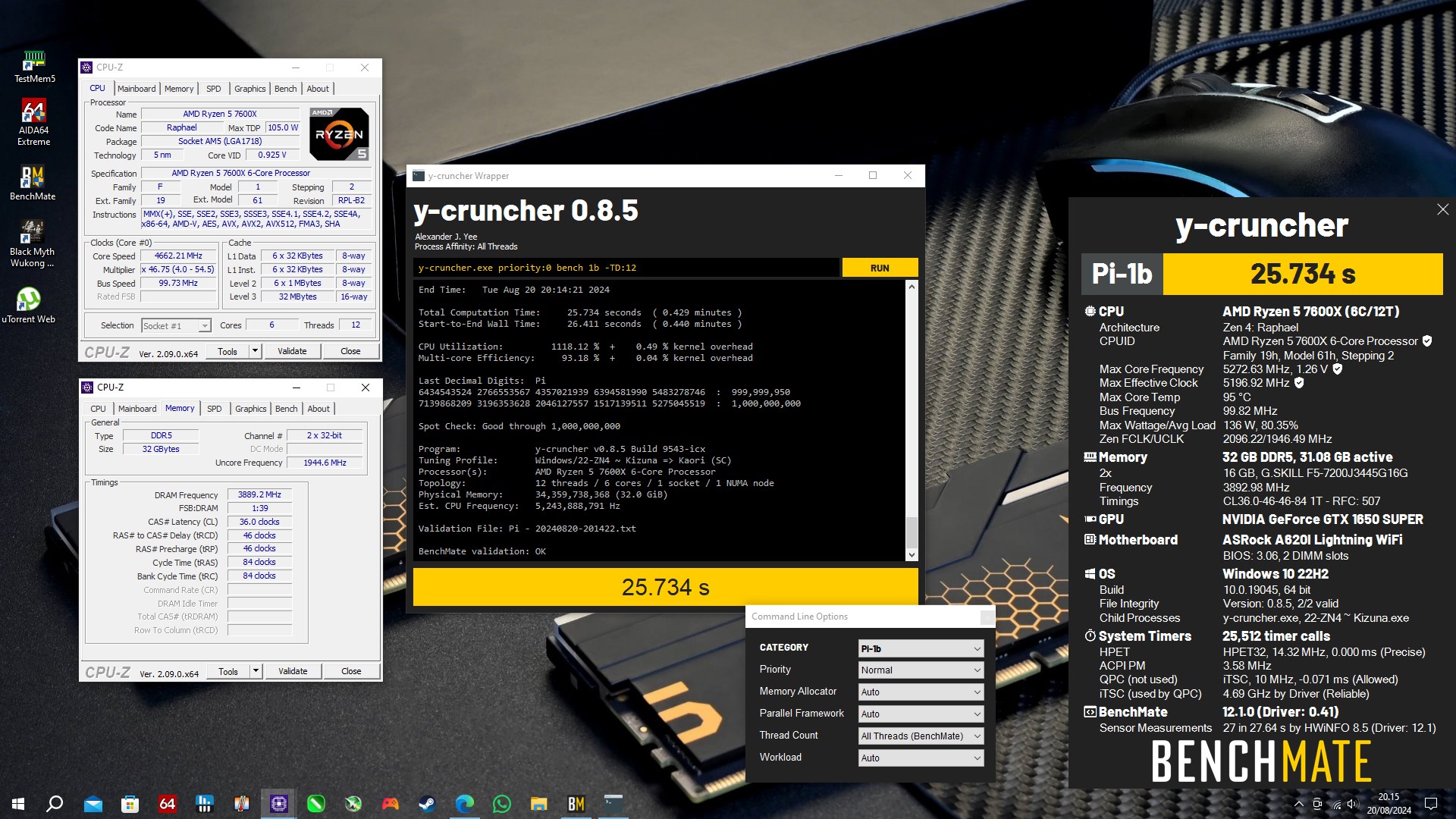
Task: Open the TestMem5 desktop shortcut
Action: [34, 67]
